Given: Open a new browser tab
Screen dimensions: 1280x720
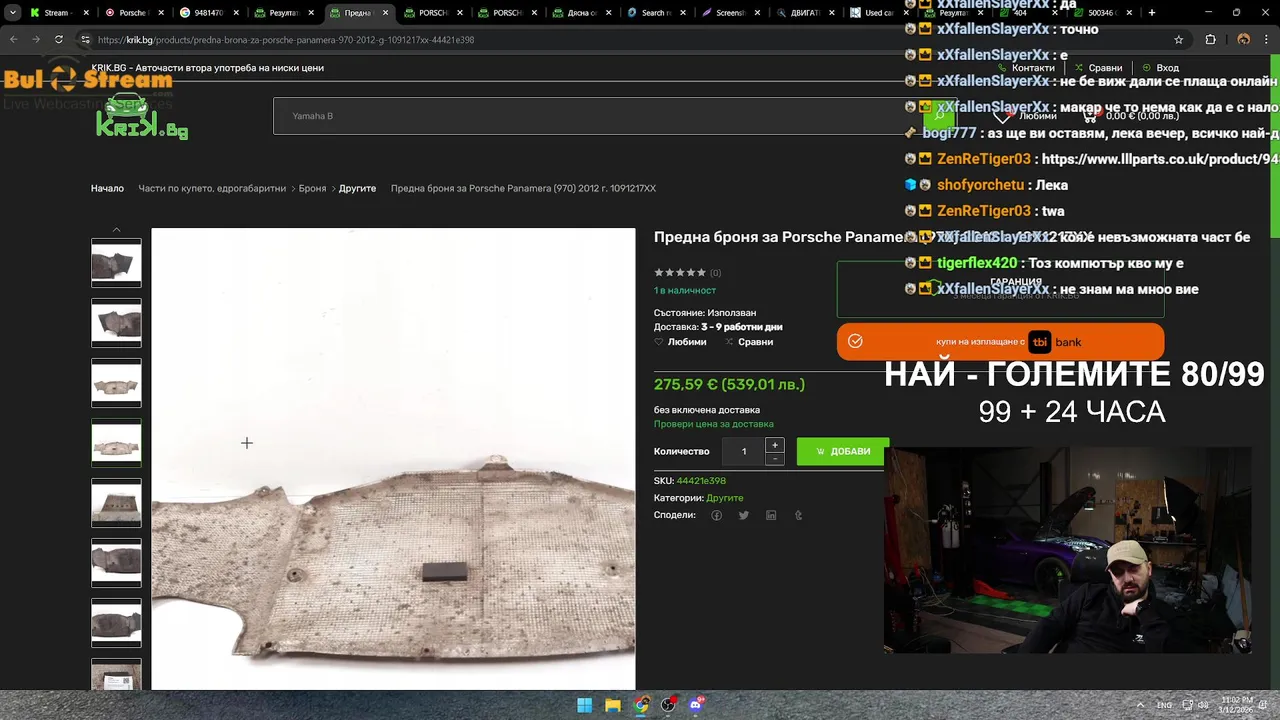Looking at the screenshot, I should [1152, 13].
